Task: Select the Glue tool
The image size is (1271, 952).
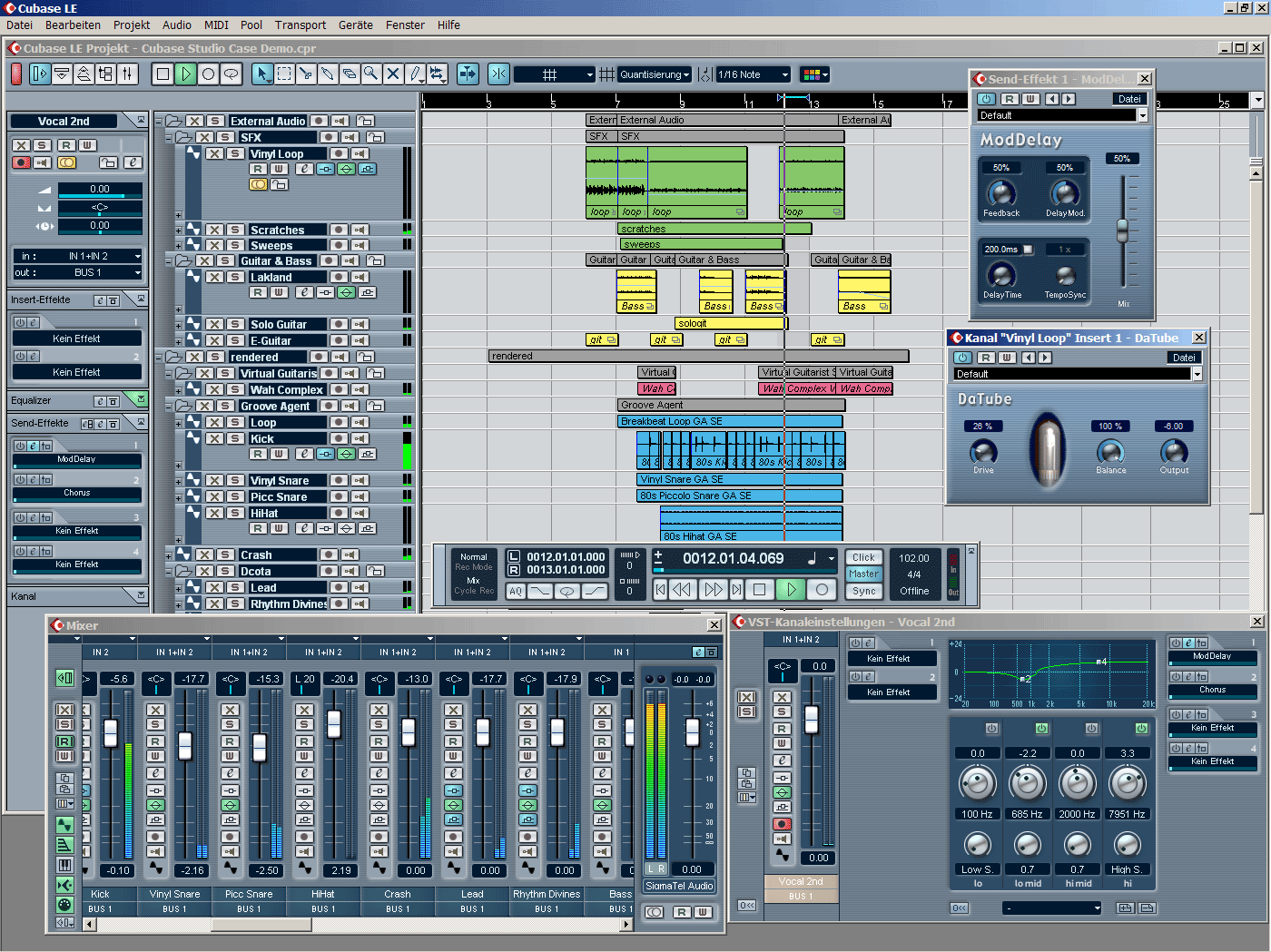Action: coord(328,74)
